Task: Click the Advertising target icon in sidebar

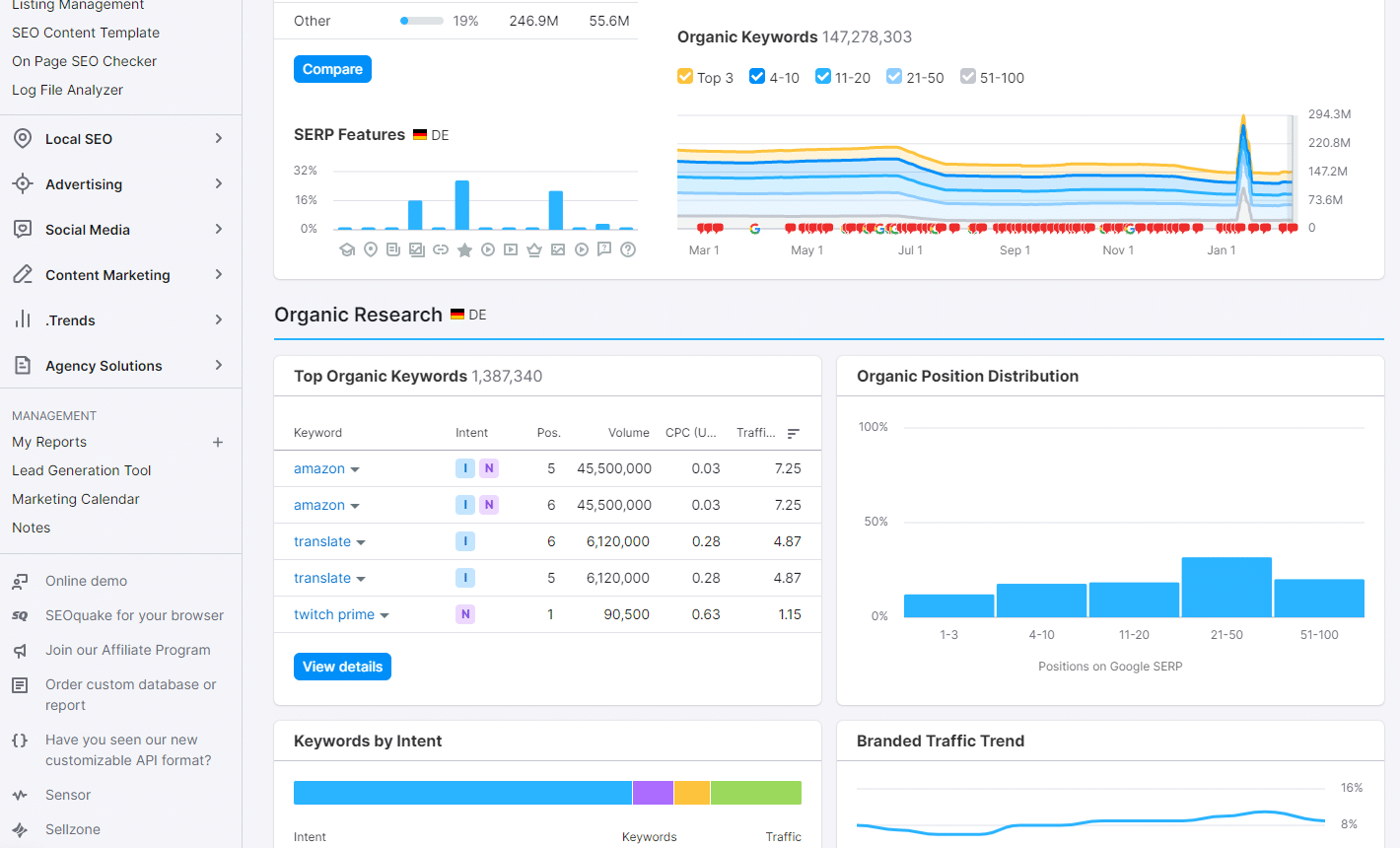Action: [23, 184]
